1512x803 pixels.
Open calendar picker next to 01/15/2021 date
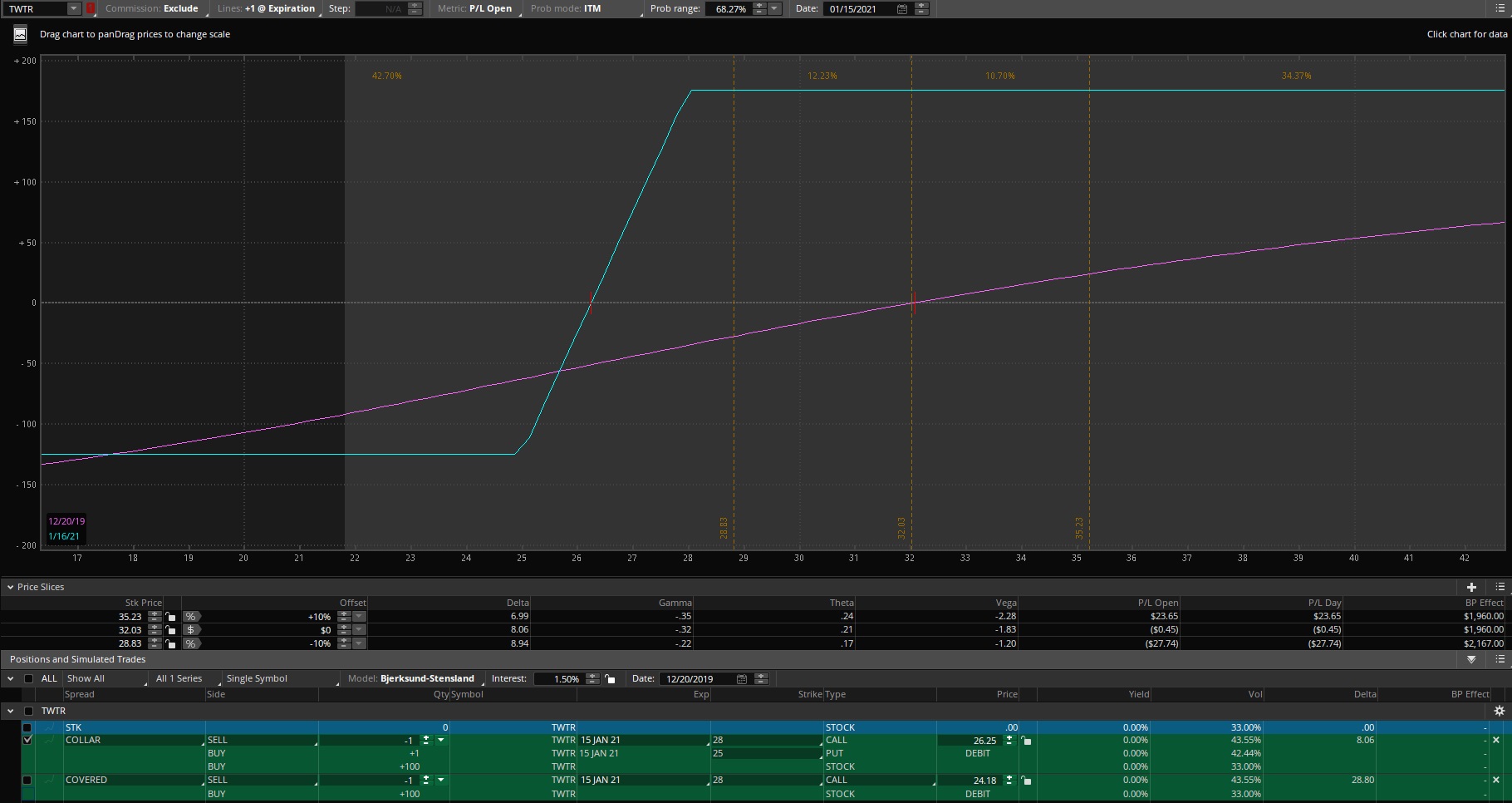tap(902, 9)
